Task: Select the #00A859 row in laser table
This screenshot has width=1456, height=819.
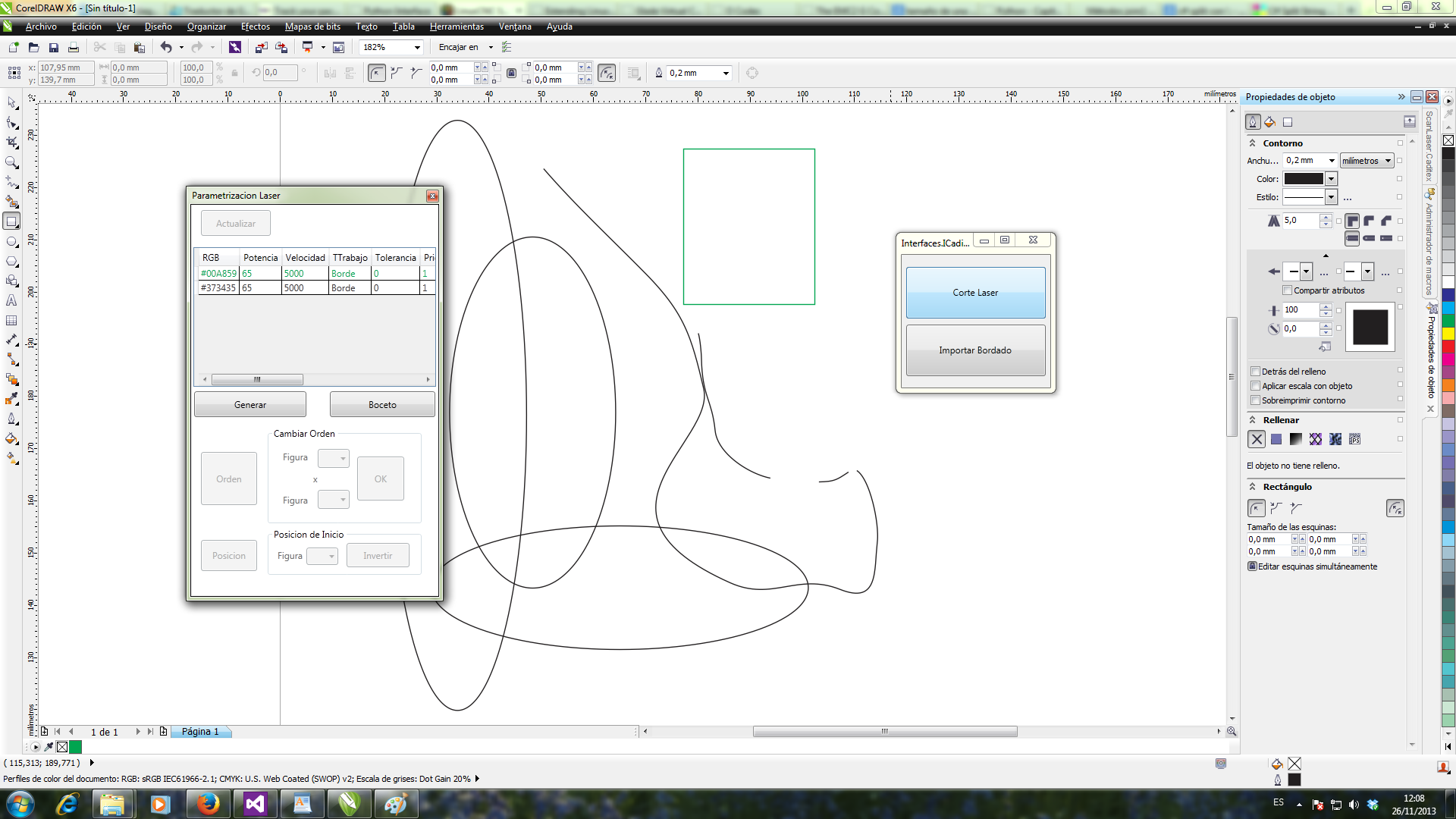Action: (x=315, y=274)
